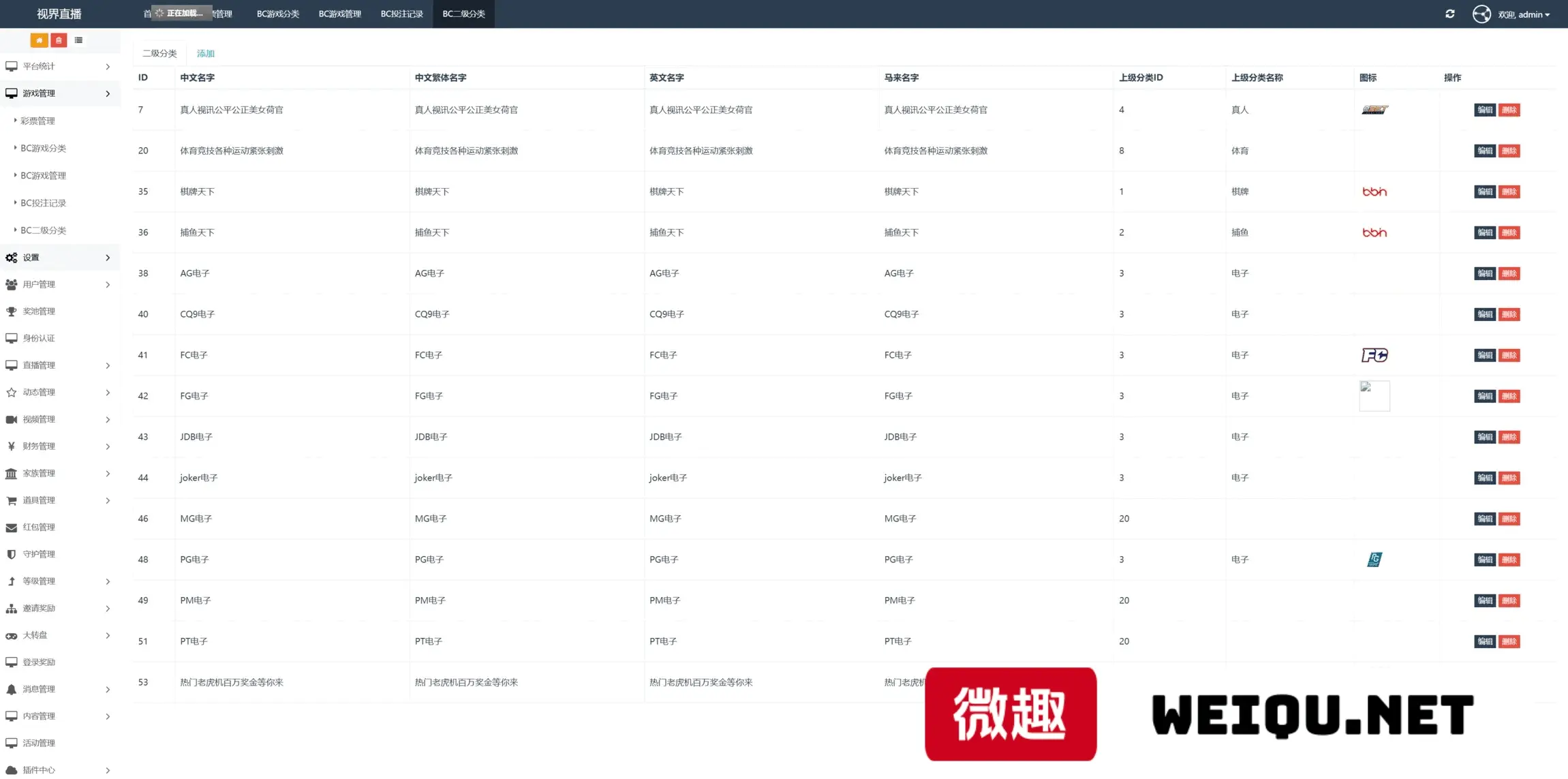Delete the row with ID 20
The height and width of the screenshot is (779, 1568).
[x=1509, y=151]
